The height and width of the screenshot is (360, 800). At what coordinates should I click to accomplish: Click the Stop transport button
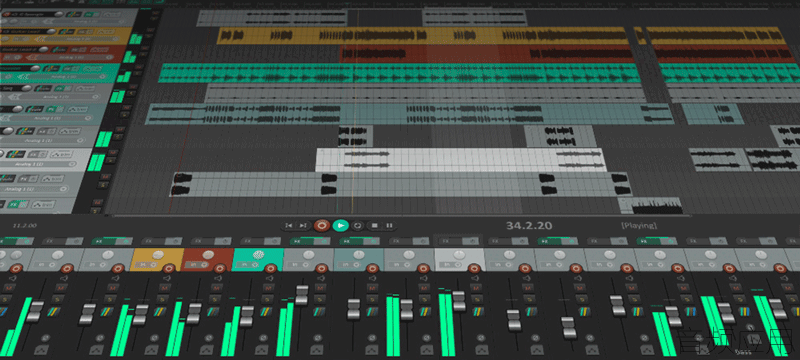click(x=374, y=225)
